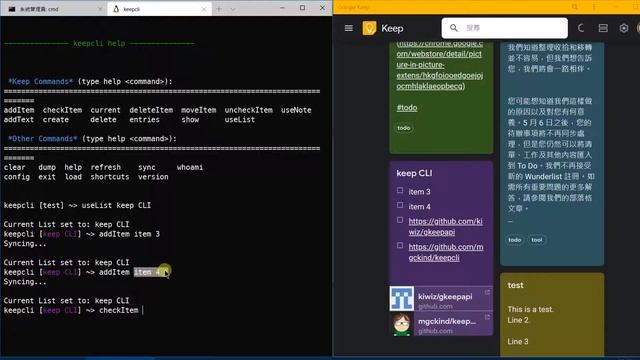The height and width of the screenshot is (360, 640).
Task: Click the tool label chip on blue note
Action: pos(537,240)
